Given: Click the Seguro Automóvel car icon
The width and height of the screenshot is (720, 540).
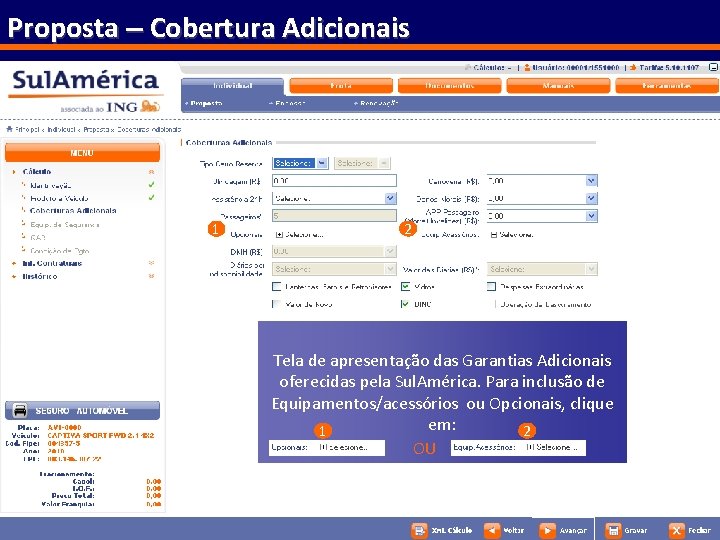Looking at the screenshot, I should click(20, 410).
